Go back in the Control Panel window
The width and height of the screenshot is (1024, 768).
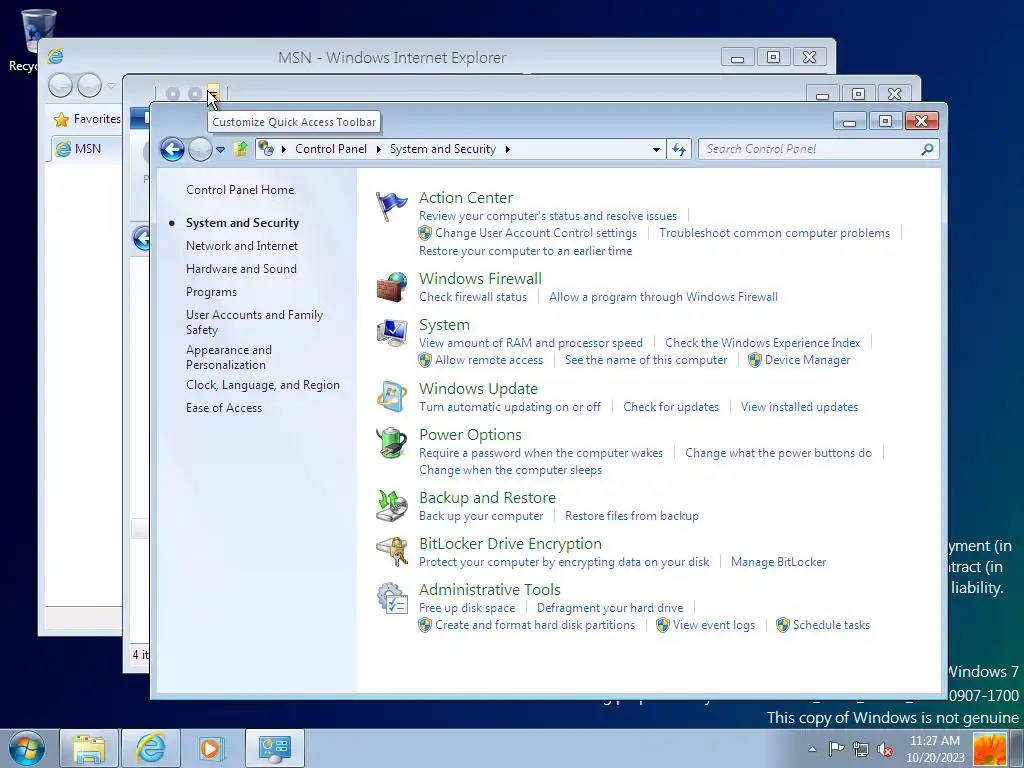pos(172,150)
